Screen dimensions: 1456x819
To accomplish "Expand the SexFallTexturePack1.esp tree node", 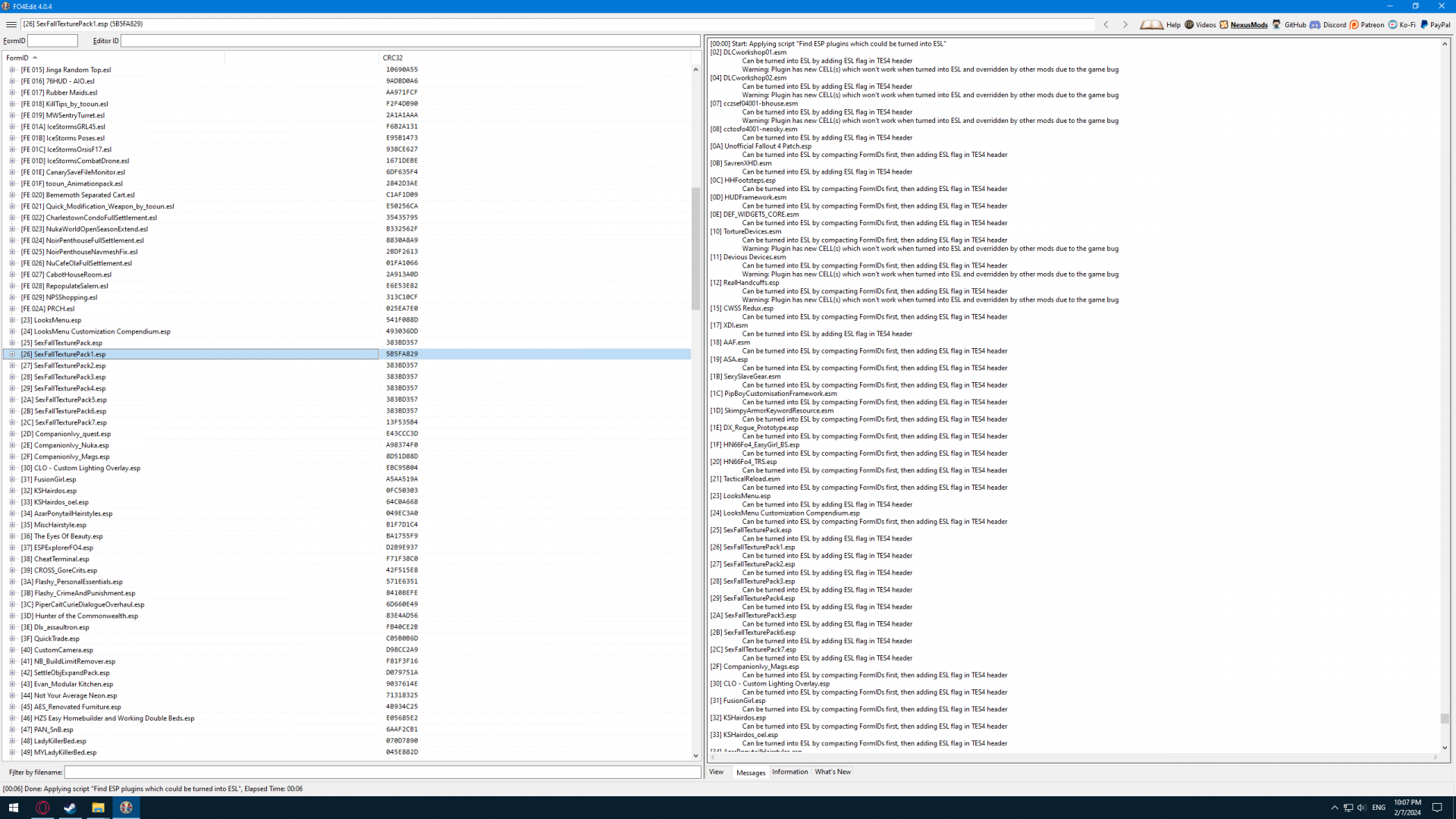I will (12, 354).
